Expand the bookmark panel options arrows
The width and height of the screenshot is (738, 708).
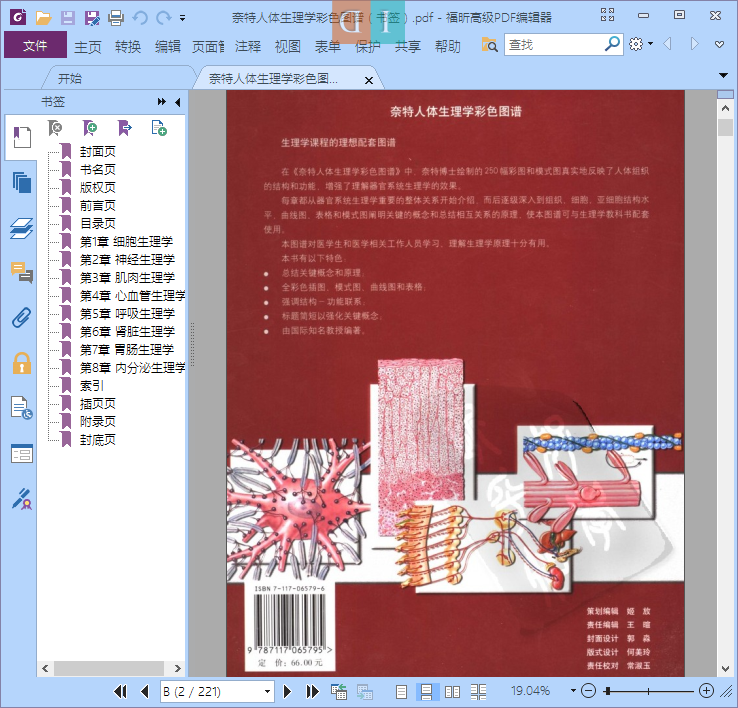pyautogui.click(x=161, y=102)
